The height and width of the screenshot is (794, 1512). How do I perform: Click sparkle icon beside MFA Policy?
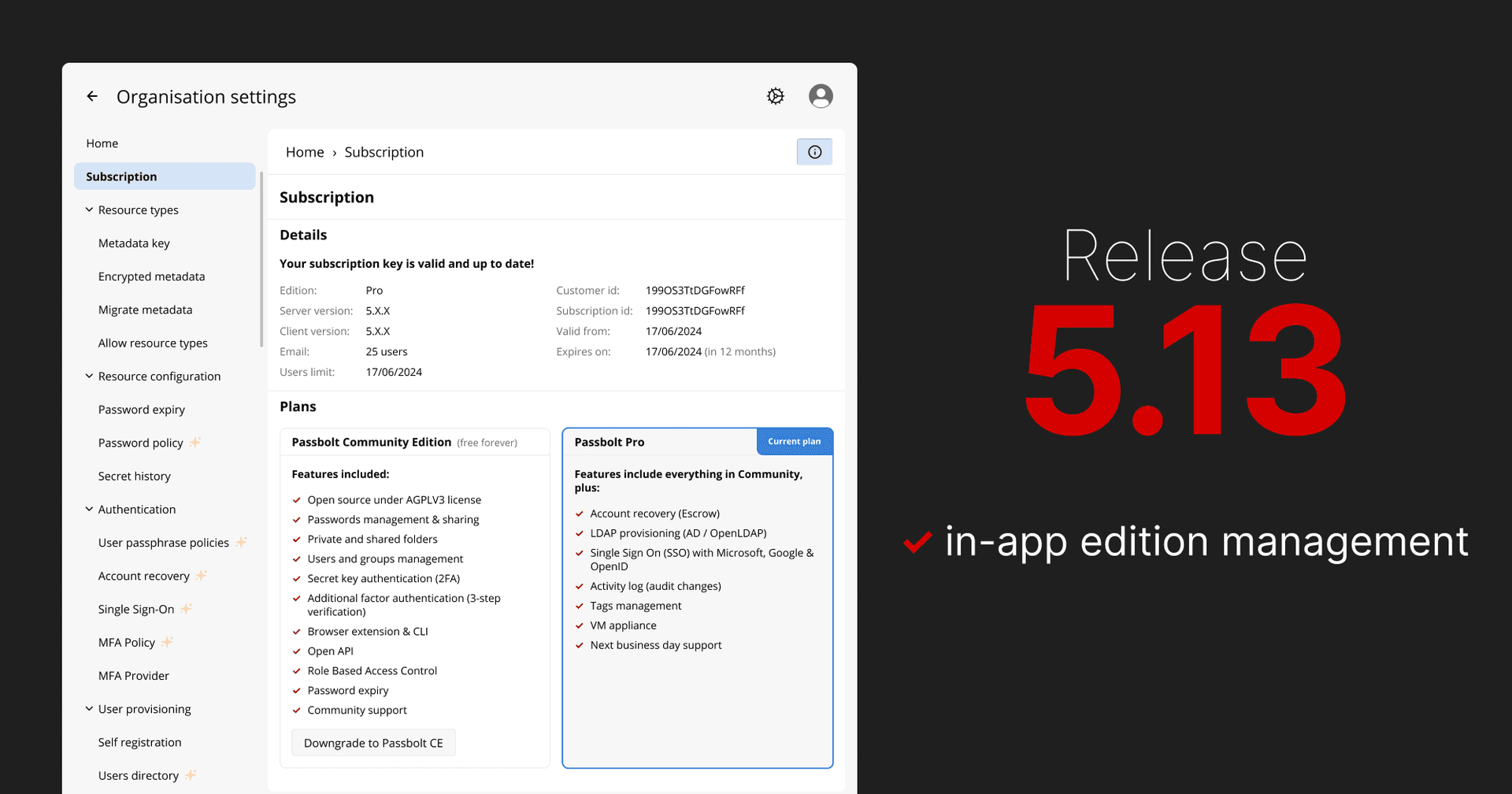click(167, 642)
